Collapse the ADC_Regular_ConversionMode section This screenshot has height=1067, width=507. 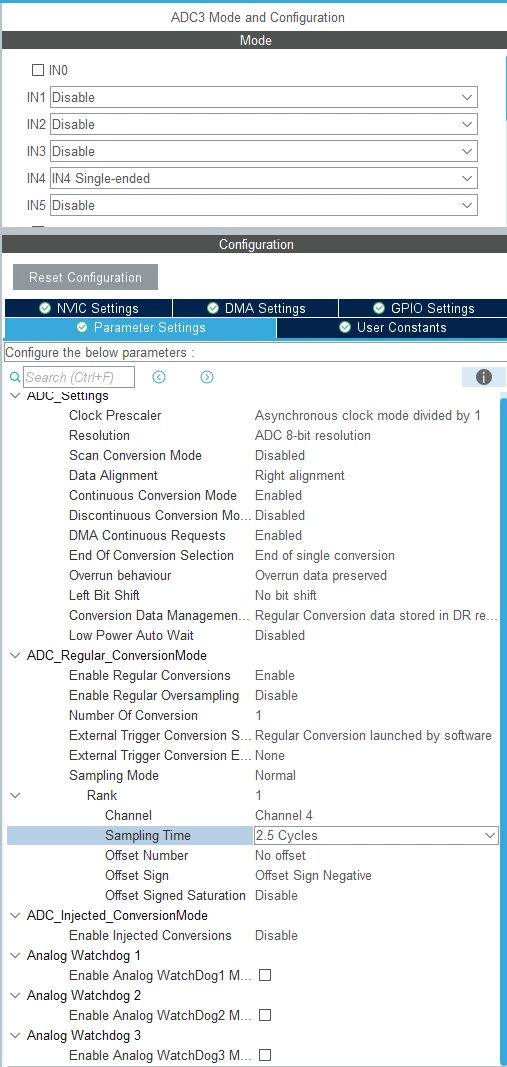[x=15, y=655]
